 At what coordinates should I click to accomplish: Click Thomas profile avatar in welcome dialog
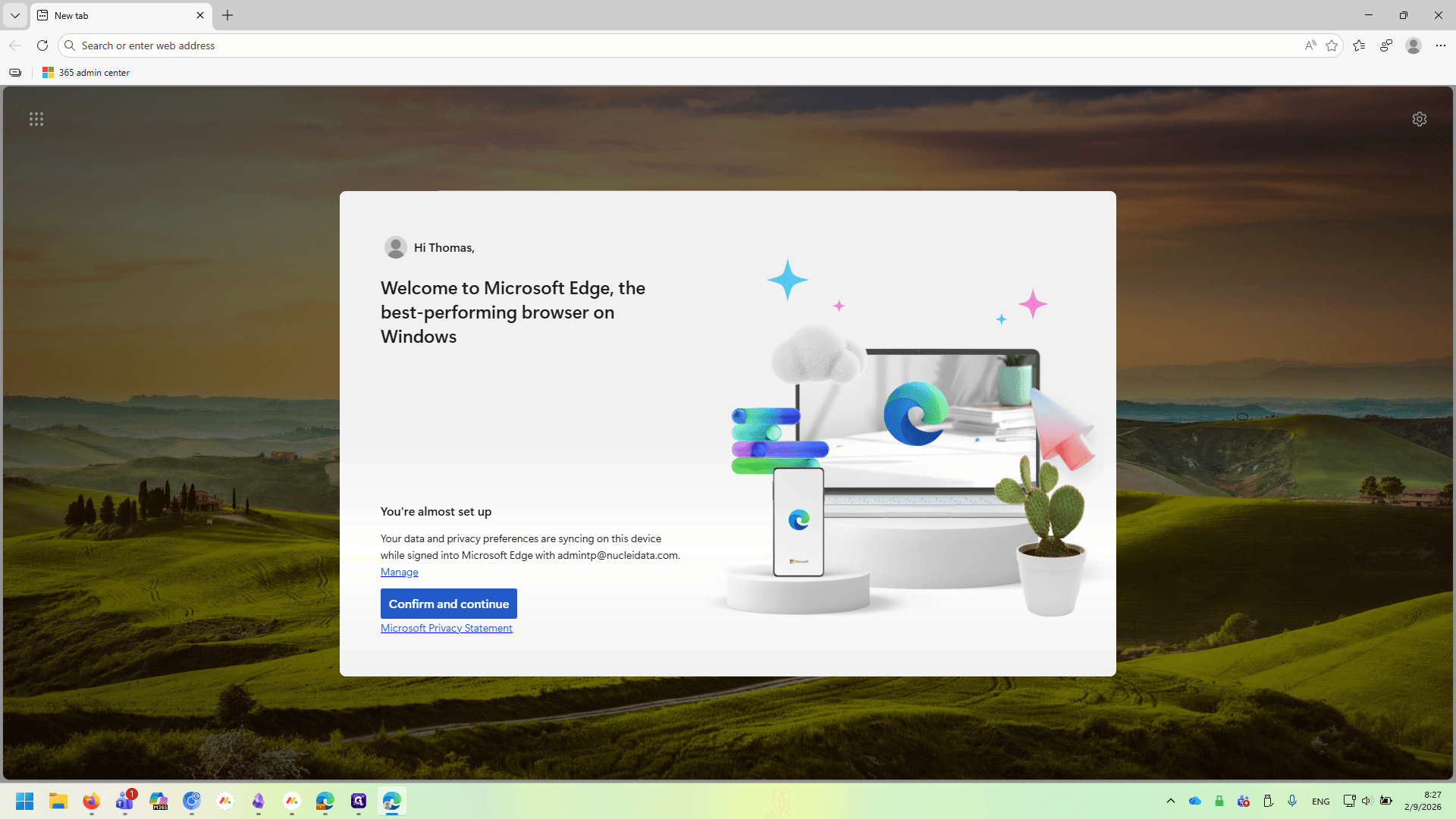(395, 247)
